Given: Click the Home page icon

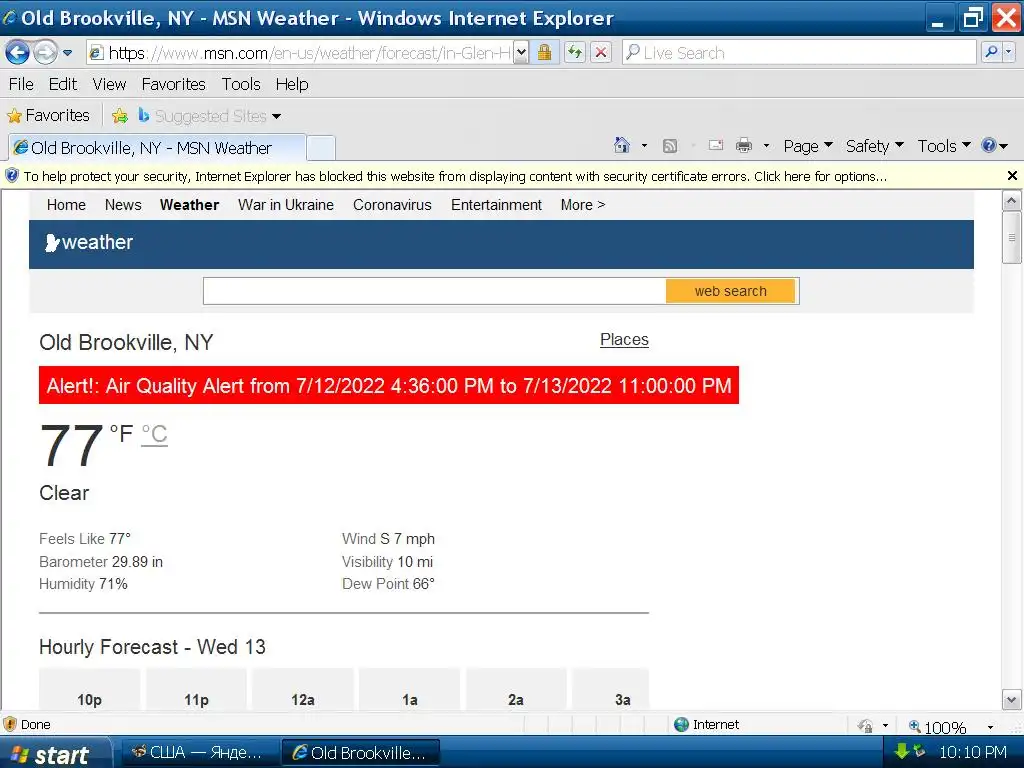Looking at the screenshot, I should coord(622,145).
